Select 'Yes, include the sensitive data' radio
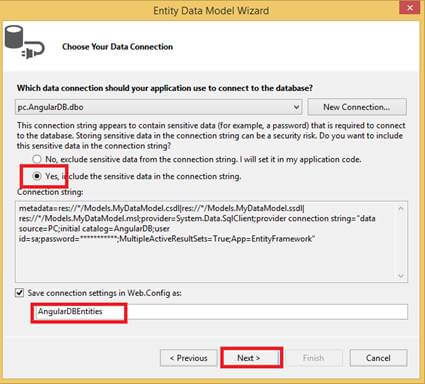 coord(37,176)
